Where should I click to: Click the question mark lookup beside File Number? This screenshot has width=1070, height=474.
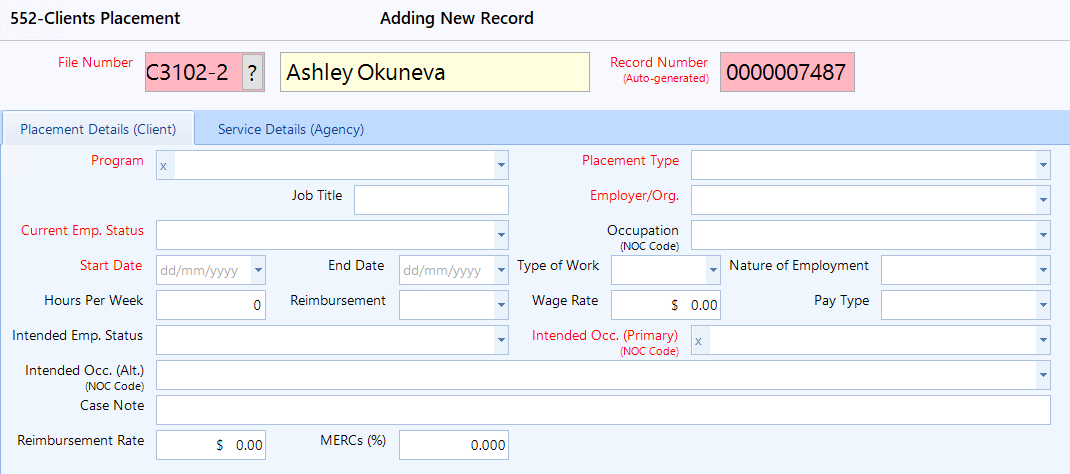pyautogui.click(x=252, y=72)
